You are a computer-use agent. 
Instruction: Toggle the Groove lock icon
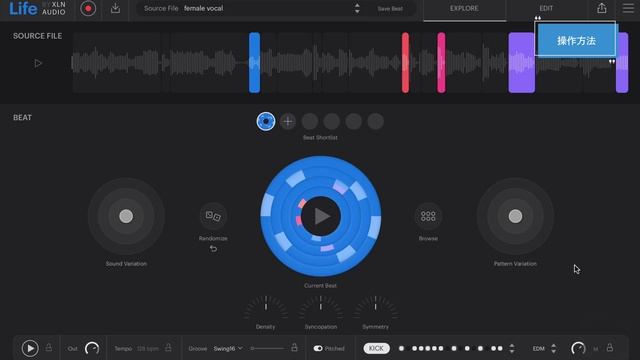[294, 347]
